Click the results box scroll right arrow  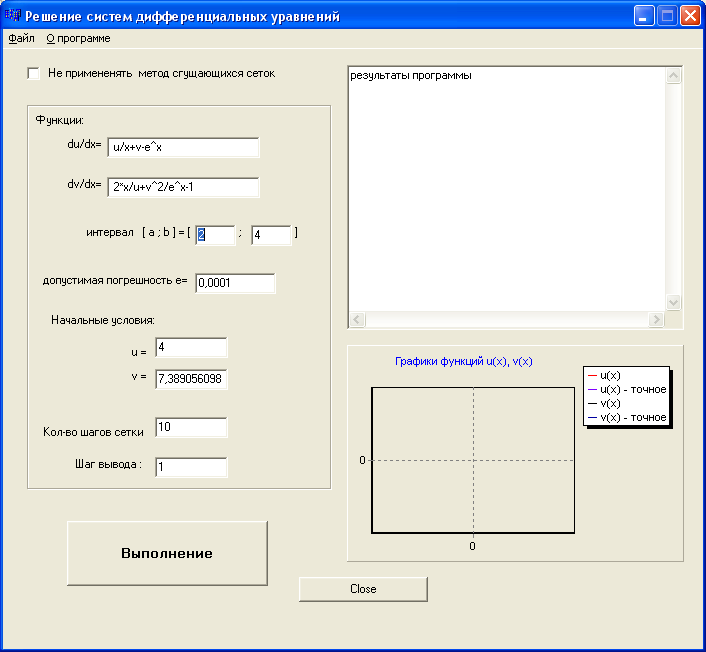pos(656,319)
